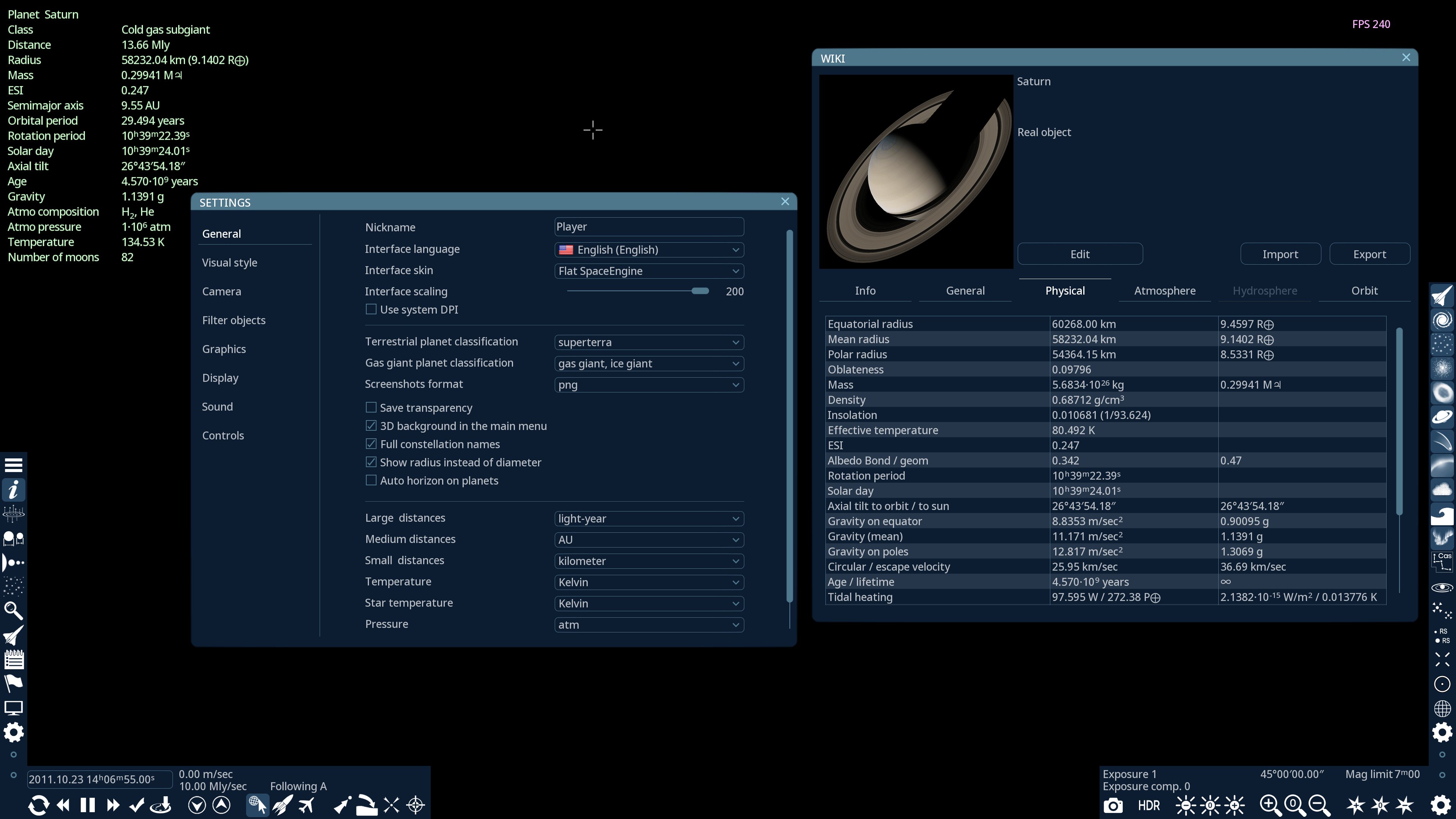Screen dimensions: 1456x819
Task: Select the rocket spacecraft mode icon
Action: pyautogui.click(x=282, y=805)
